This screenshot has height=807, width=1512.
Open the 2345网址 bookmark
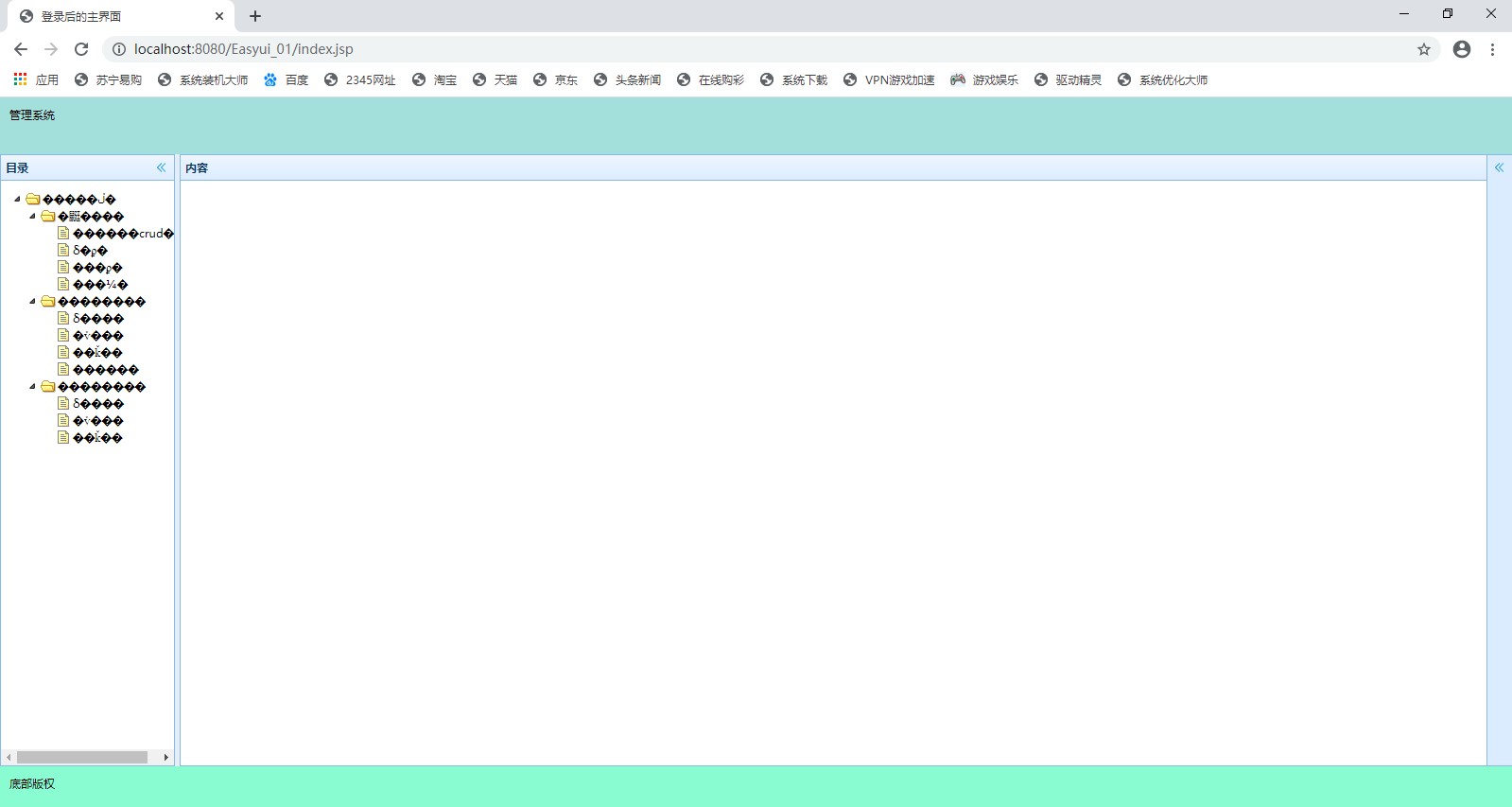[359, 79]
